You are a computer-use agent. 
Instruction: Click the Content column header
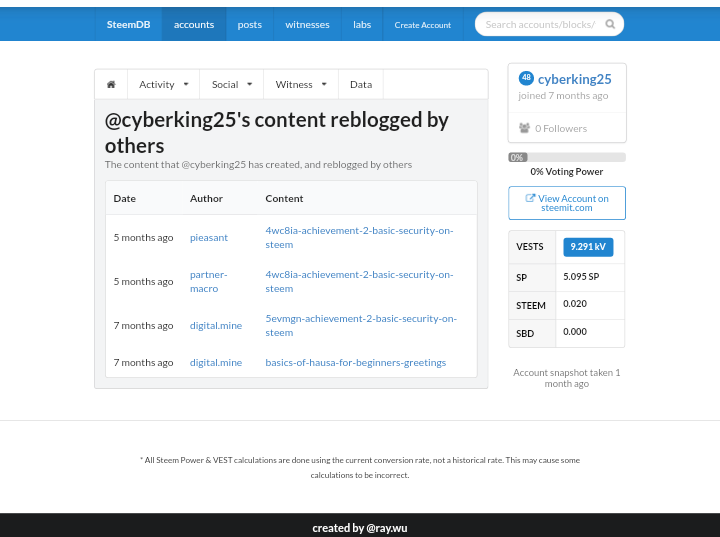[284, 198]
